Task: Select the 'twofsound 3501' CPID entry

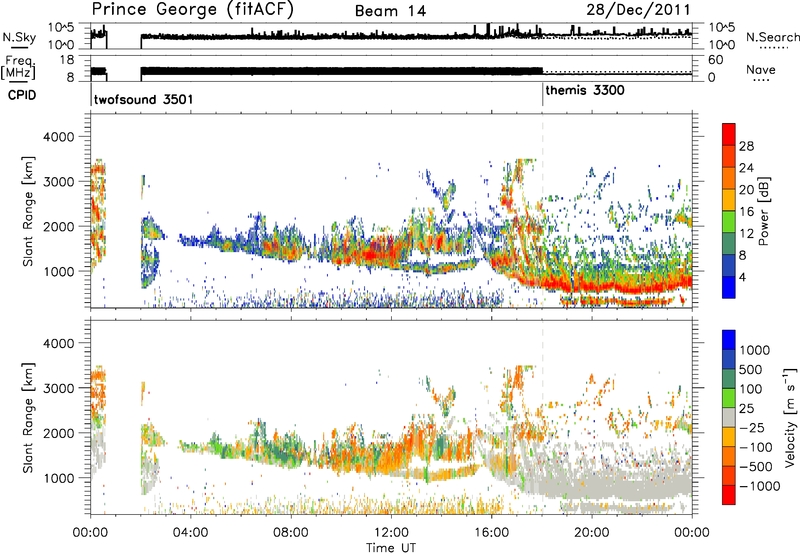Action: click(x=143, y=99)
